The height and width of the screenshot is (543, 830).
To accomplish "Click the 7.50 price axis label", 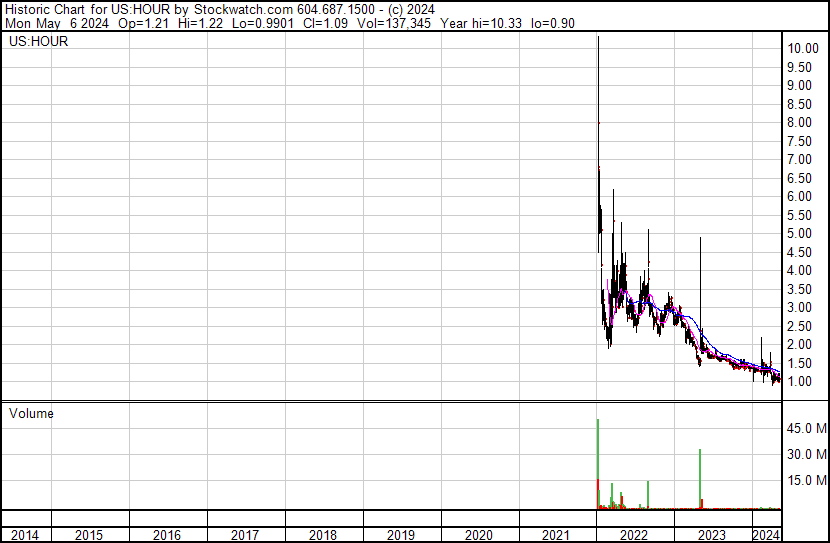I will pyautogui.click(x=801, y=141).
